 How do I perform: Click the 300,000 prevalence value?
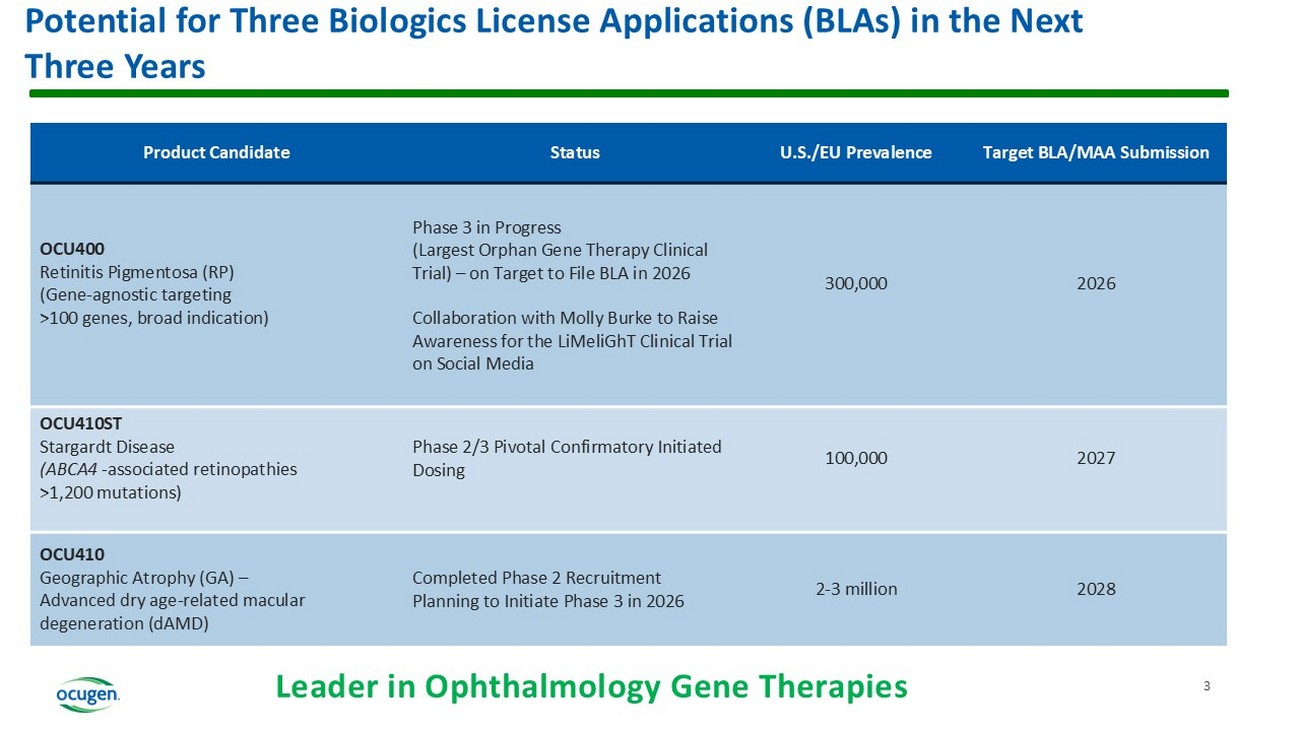(855, 284)
